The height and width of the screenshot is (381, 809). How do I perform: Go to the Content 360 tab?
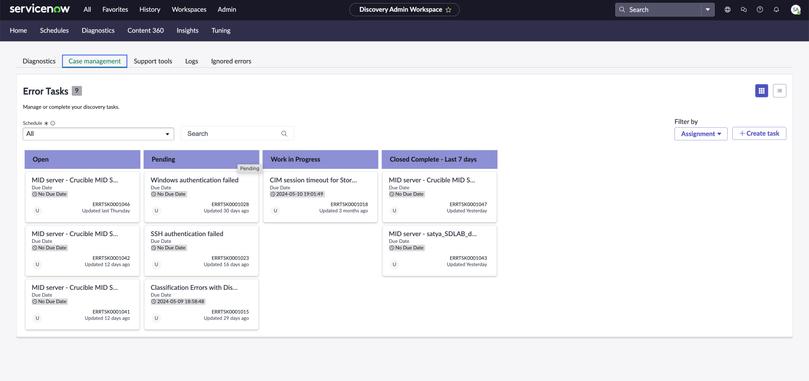tap(145, 30)
